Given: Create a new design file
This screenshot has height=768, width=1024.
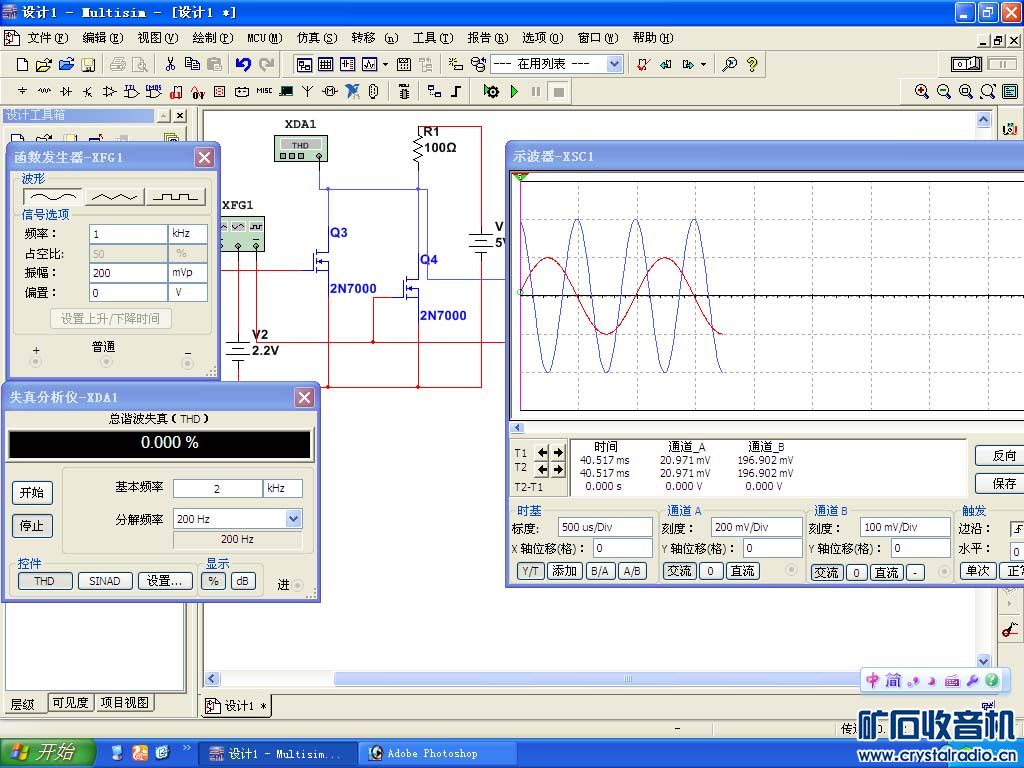Looking at the screenshot, I should pos(22,65).
